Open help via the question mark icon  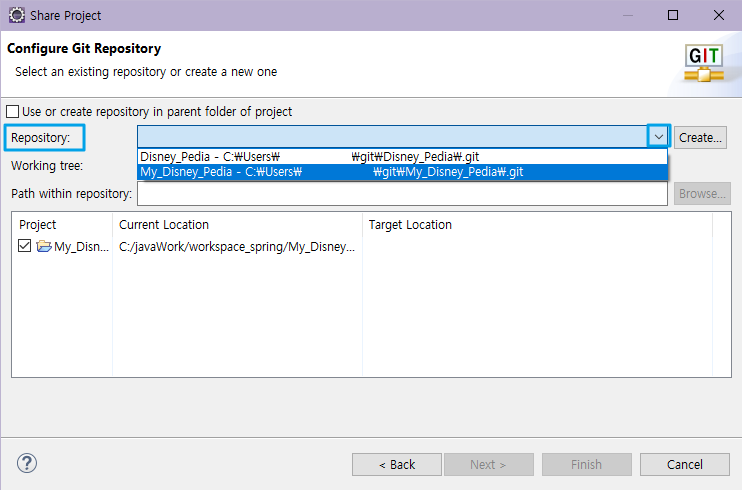[x=27, y=463]
